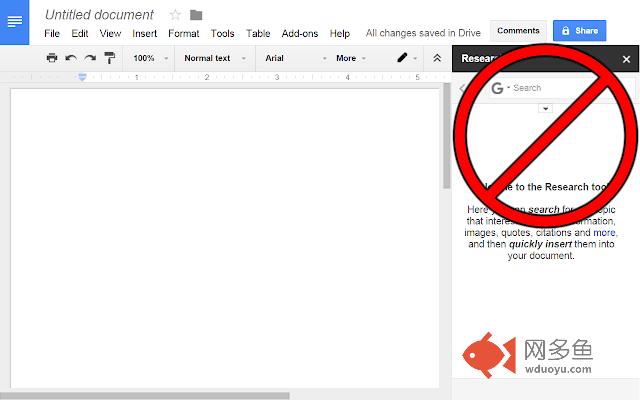
Task: Click the Undo arrow icon
Action: [x=71, y=58]
